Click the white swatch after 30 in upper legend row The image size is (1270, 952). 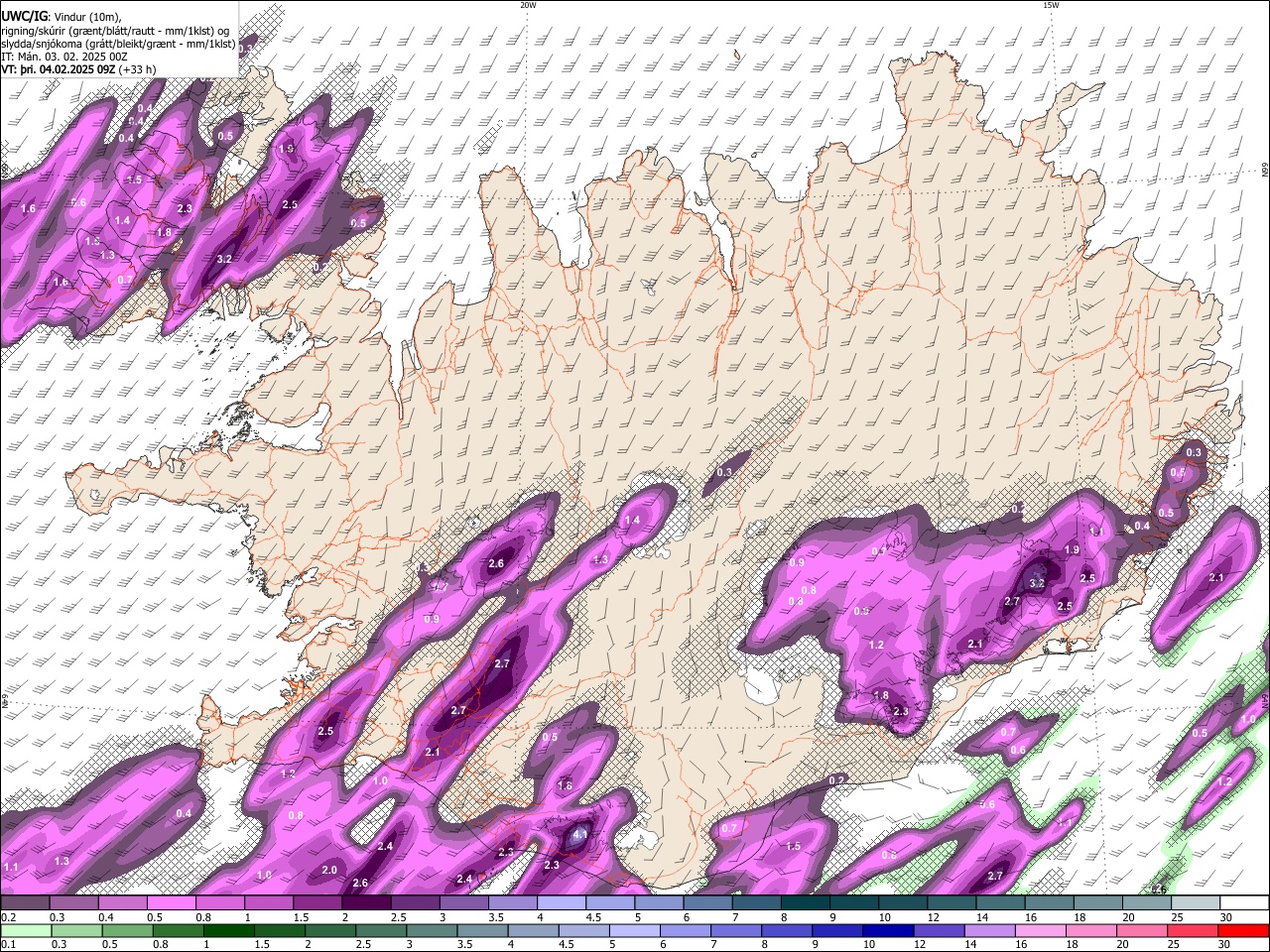point(1245,903)
